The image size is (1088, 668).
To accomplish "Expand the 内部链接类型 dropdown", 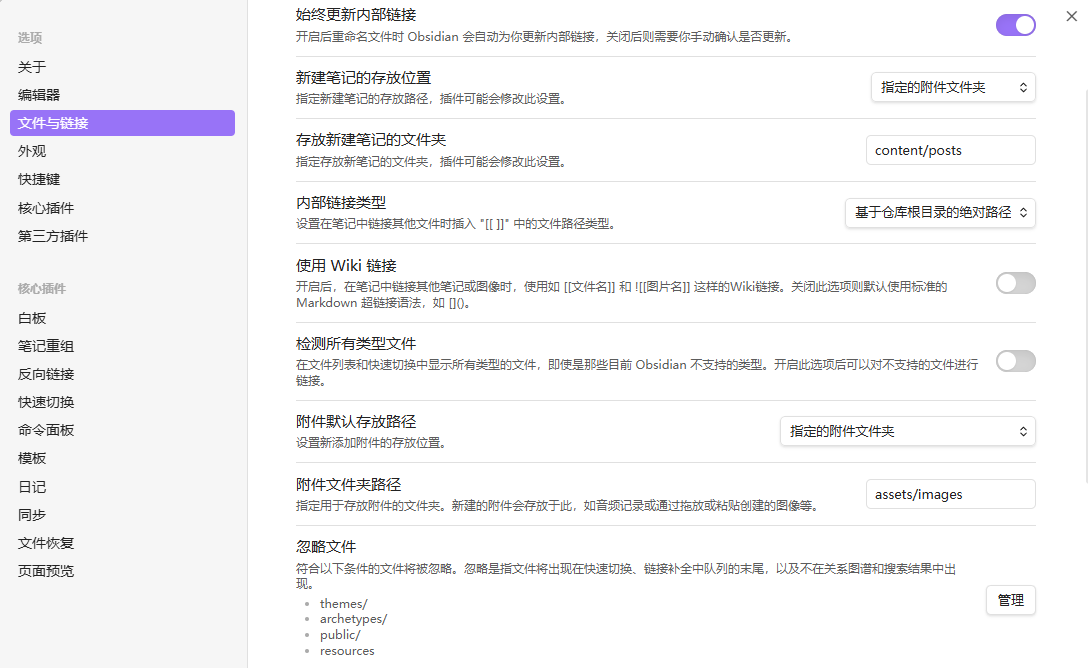I will [x=940, y=212].
